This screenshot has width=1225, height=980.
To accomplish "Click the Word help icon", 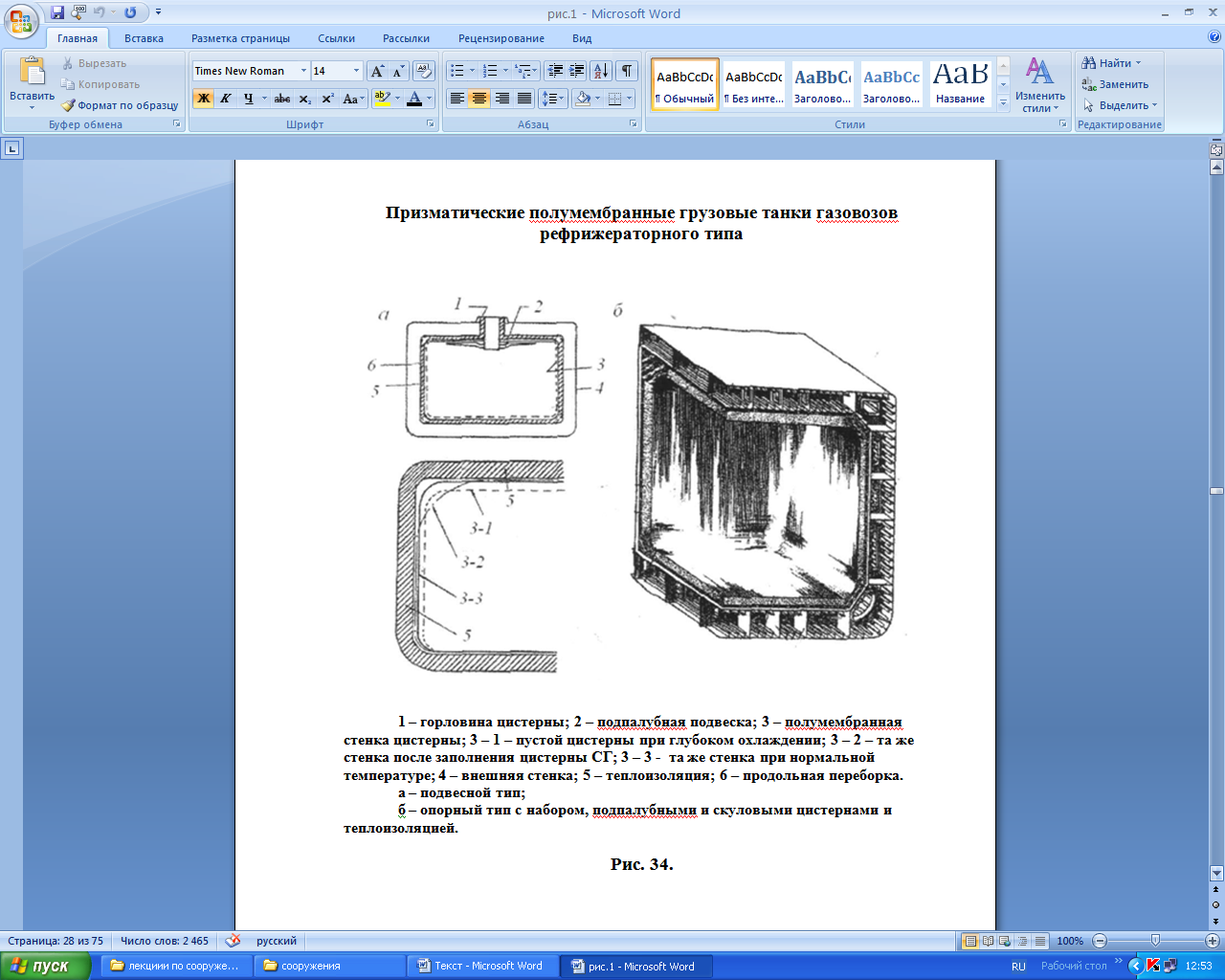I will point(1214,37).
